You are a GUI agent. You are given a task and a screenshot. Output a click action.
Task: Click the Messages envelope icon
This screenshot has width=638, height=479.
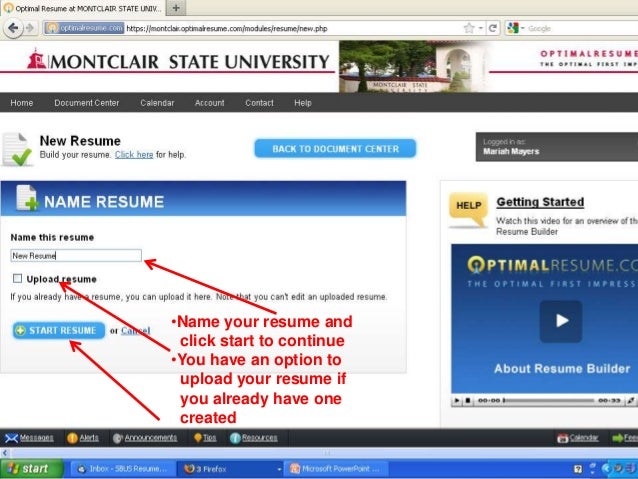click(11, 438)
